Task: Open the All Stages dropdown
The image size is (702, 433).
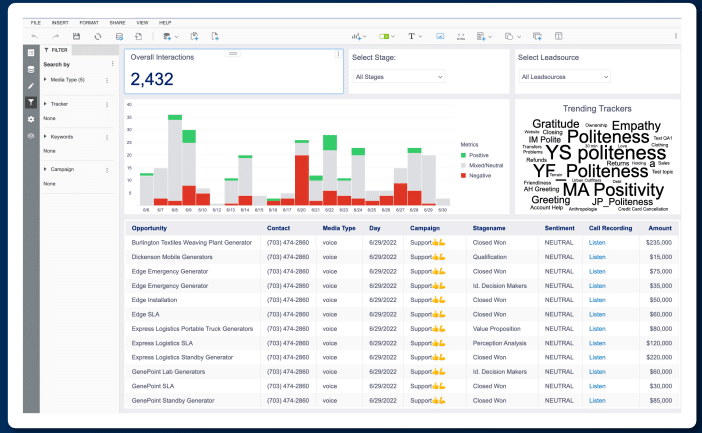Action: coord(399,77)
